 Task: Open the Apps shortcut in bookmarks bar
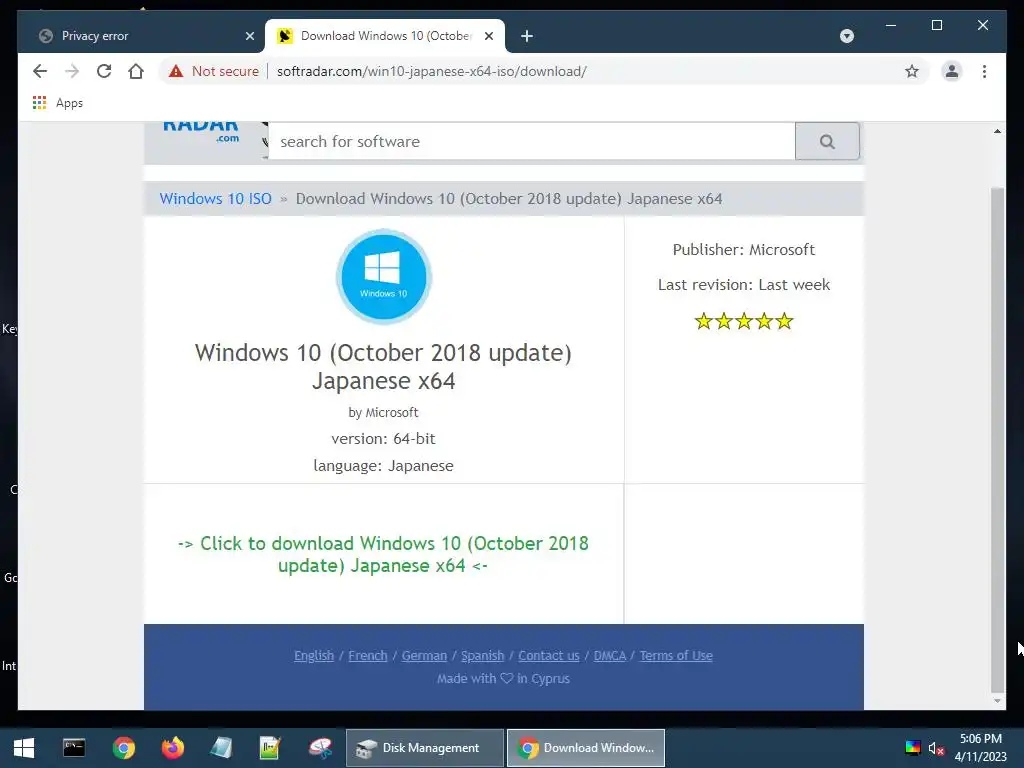click(x=57, y=103)
